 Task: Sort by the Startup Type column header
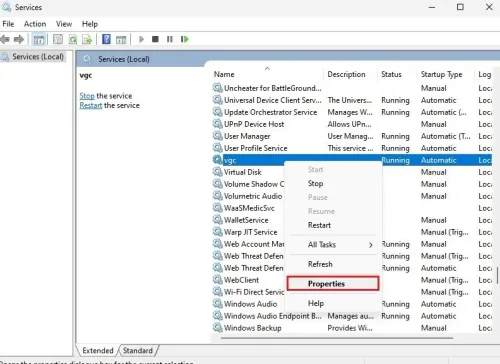point(441,74)
